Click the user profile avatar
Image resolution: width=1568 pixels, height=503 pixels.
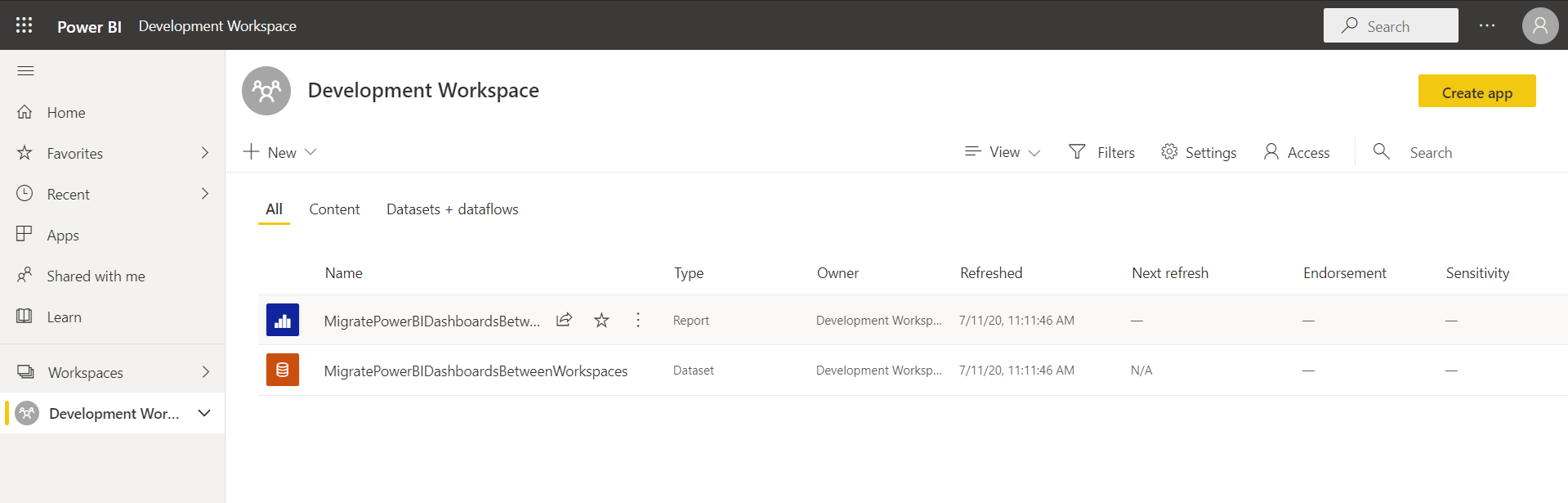coord(1539,25)
